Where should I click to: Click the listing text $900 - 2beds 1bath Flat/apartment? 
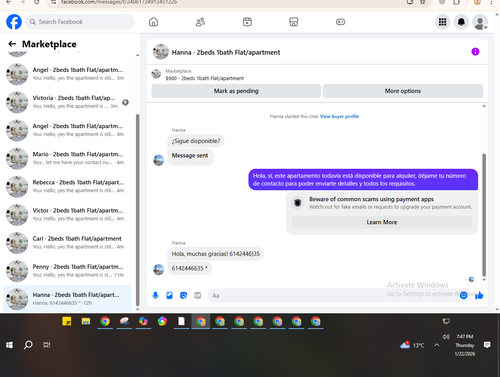(x=205, y=78)
